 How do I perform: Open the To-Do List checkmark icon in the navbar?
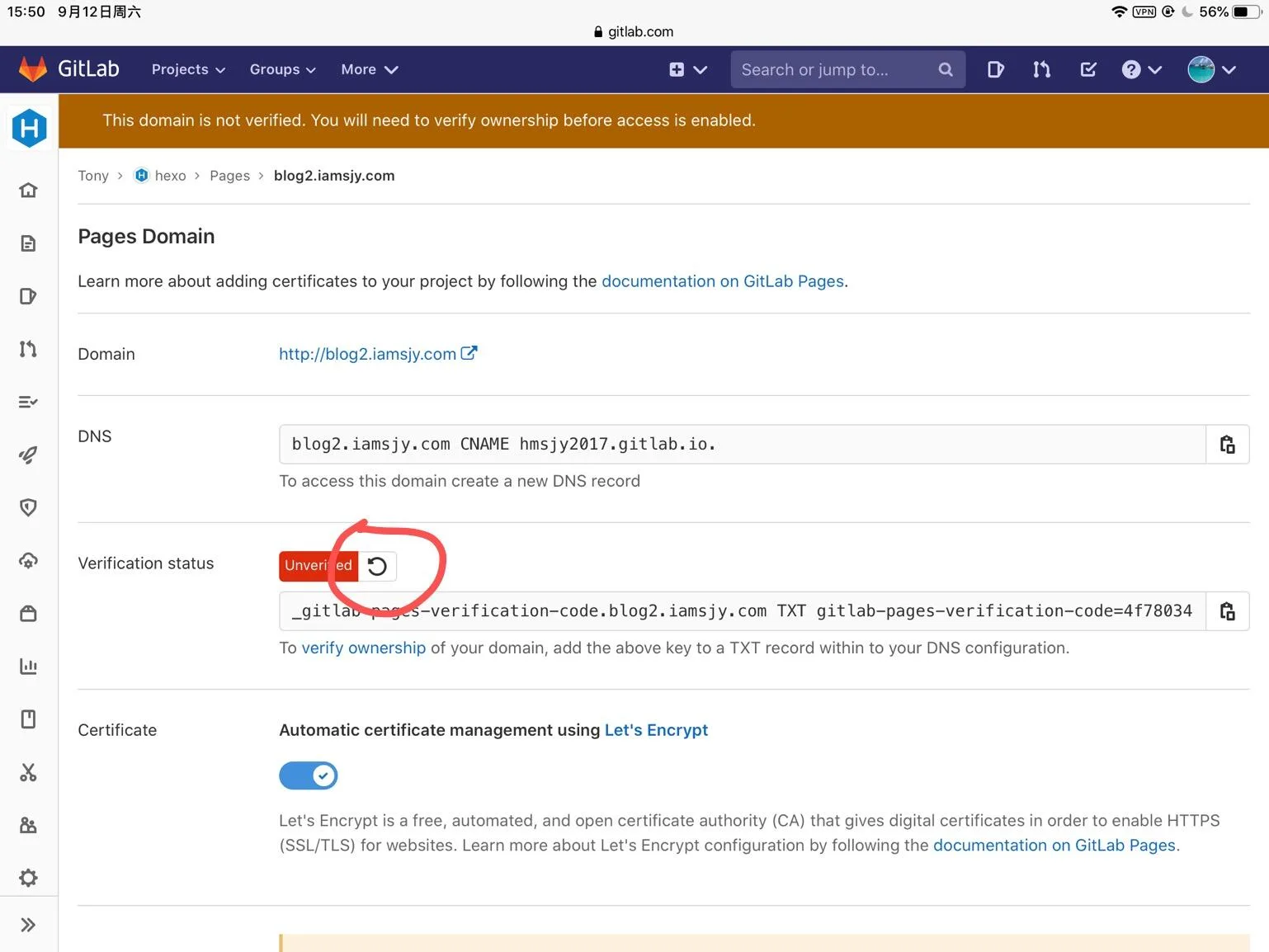(x=1088, y=70)
